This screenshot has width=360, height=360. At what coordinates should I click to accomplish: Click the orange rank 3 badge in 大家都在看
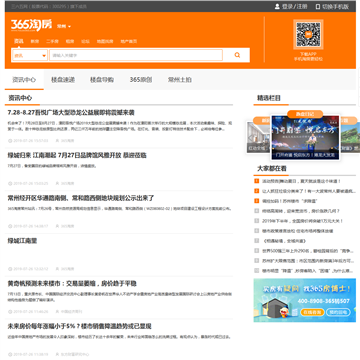pos(256,201)
